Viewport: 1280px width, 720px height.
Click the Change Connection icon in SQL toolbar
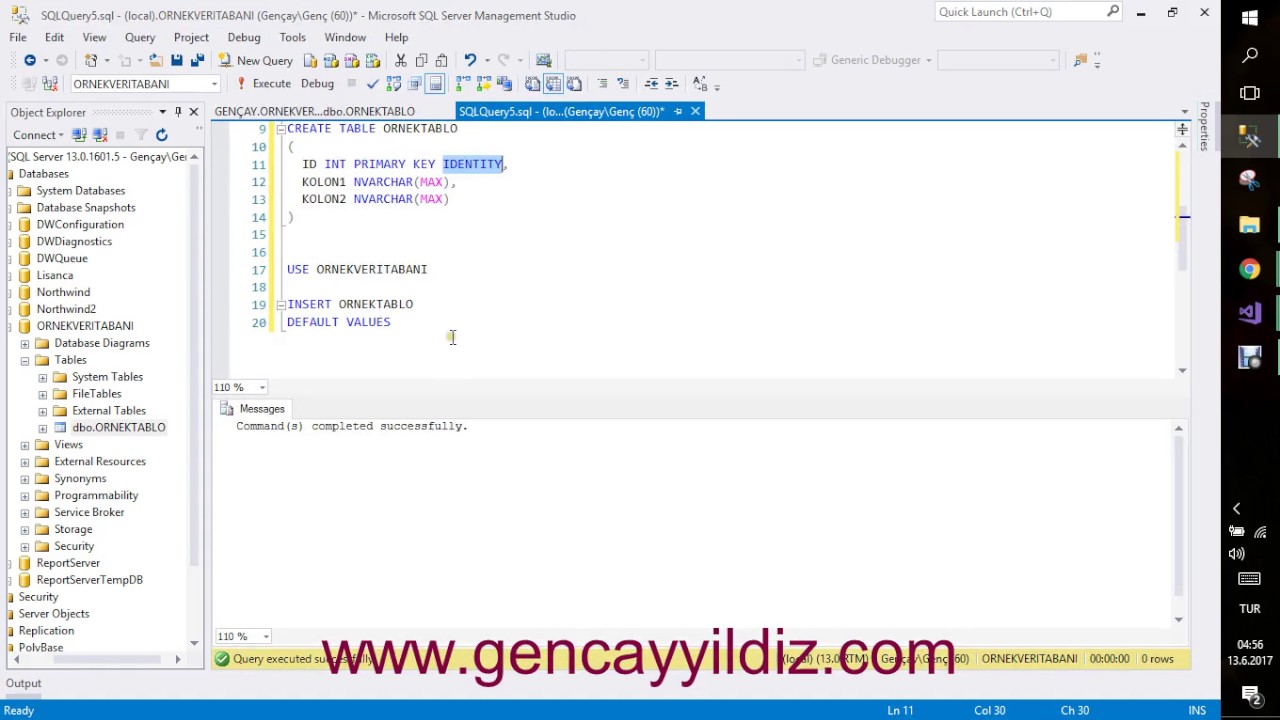coord(51,83)
